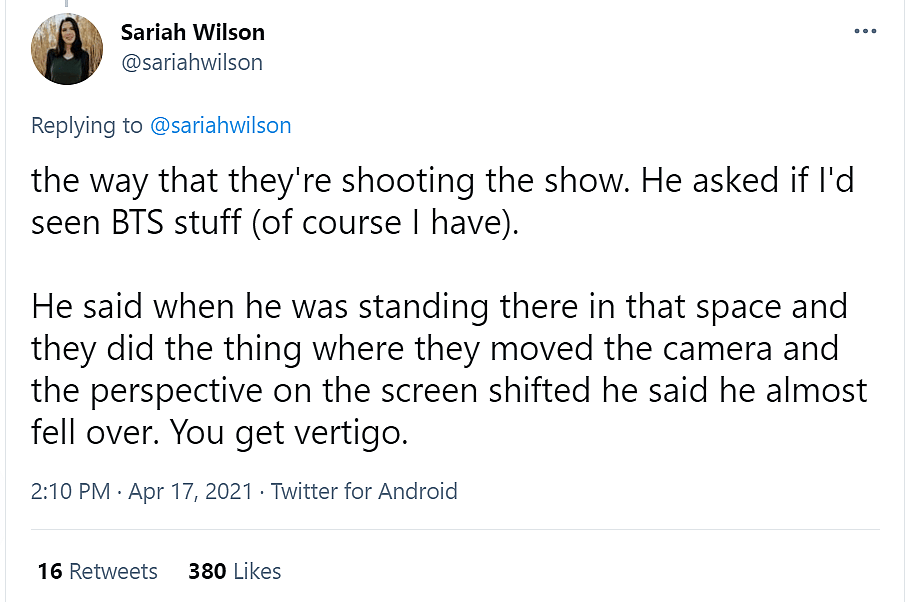Screen dimensions: 910x602
Task: Click the number 380 like count
Action: [207, 571]
